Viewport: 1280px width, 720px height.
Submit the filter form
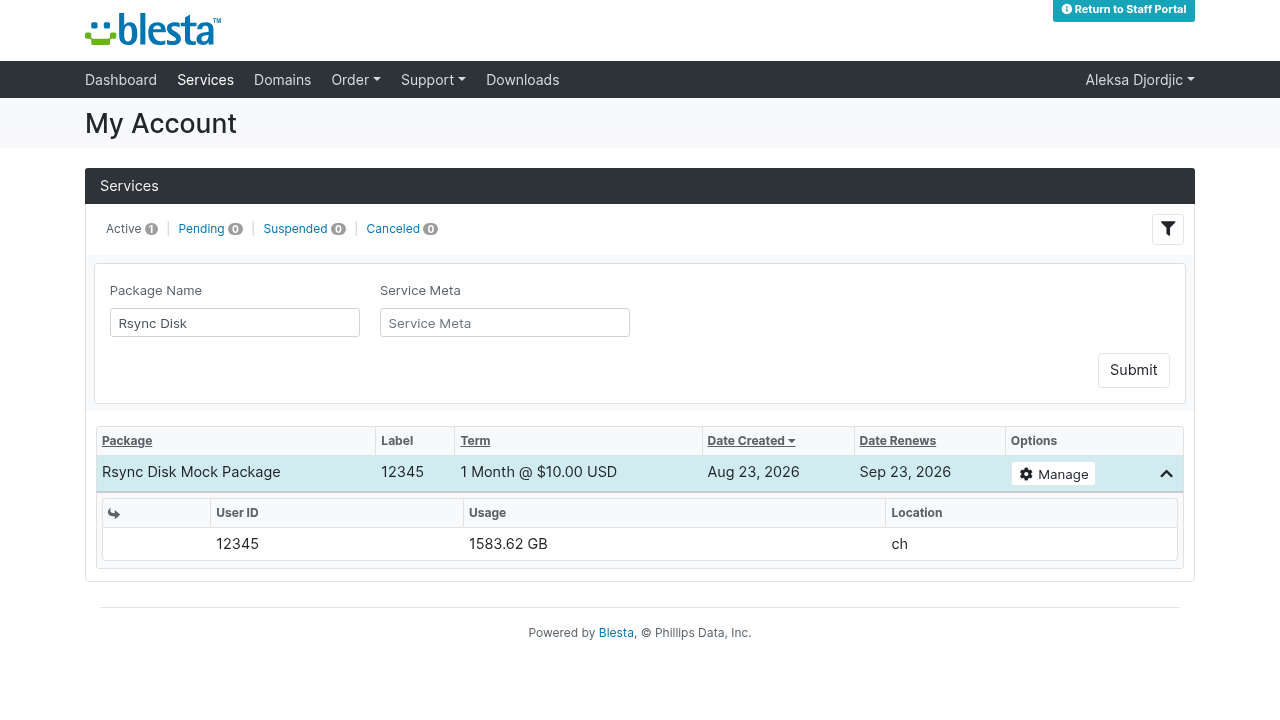pyautogui.click(x=1134, y=370)
